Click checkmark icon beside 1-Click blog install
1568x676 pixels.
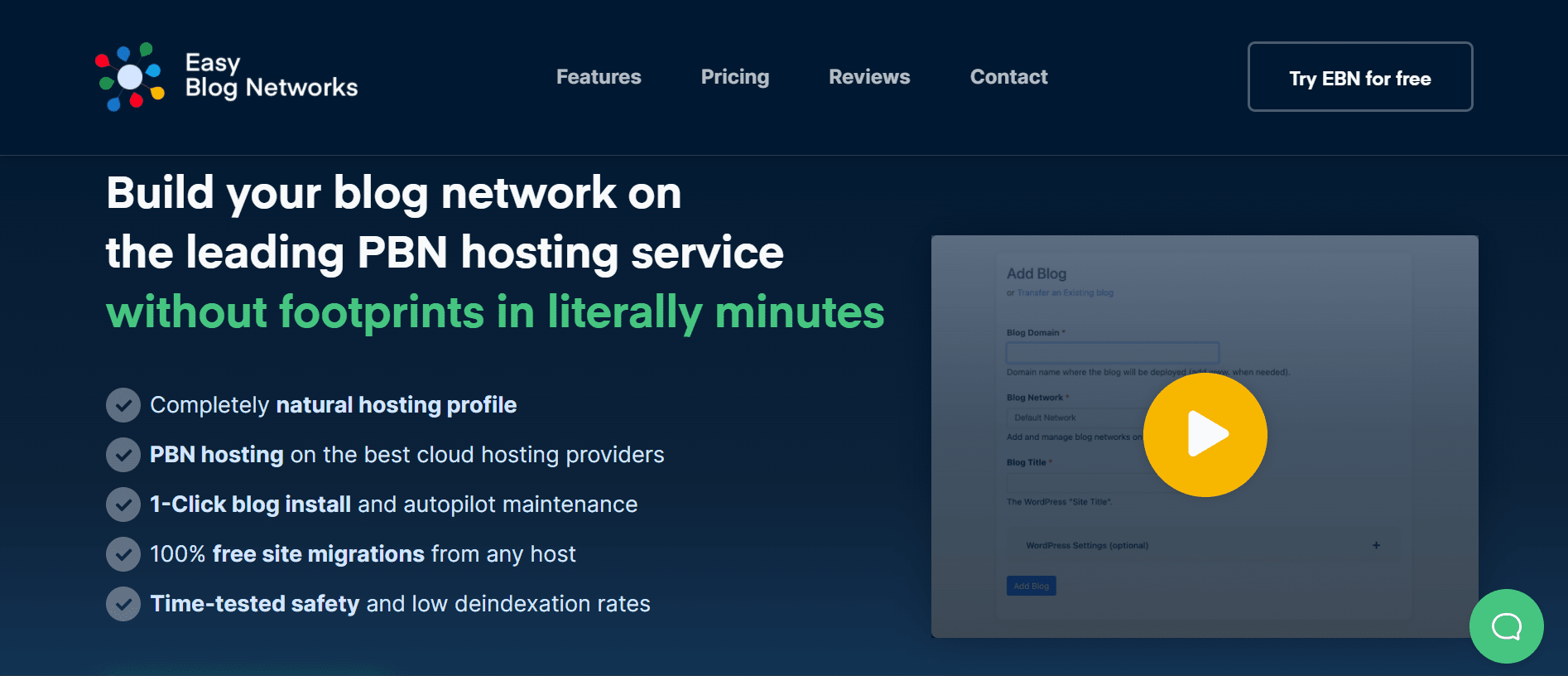pos(123,505)
